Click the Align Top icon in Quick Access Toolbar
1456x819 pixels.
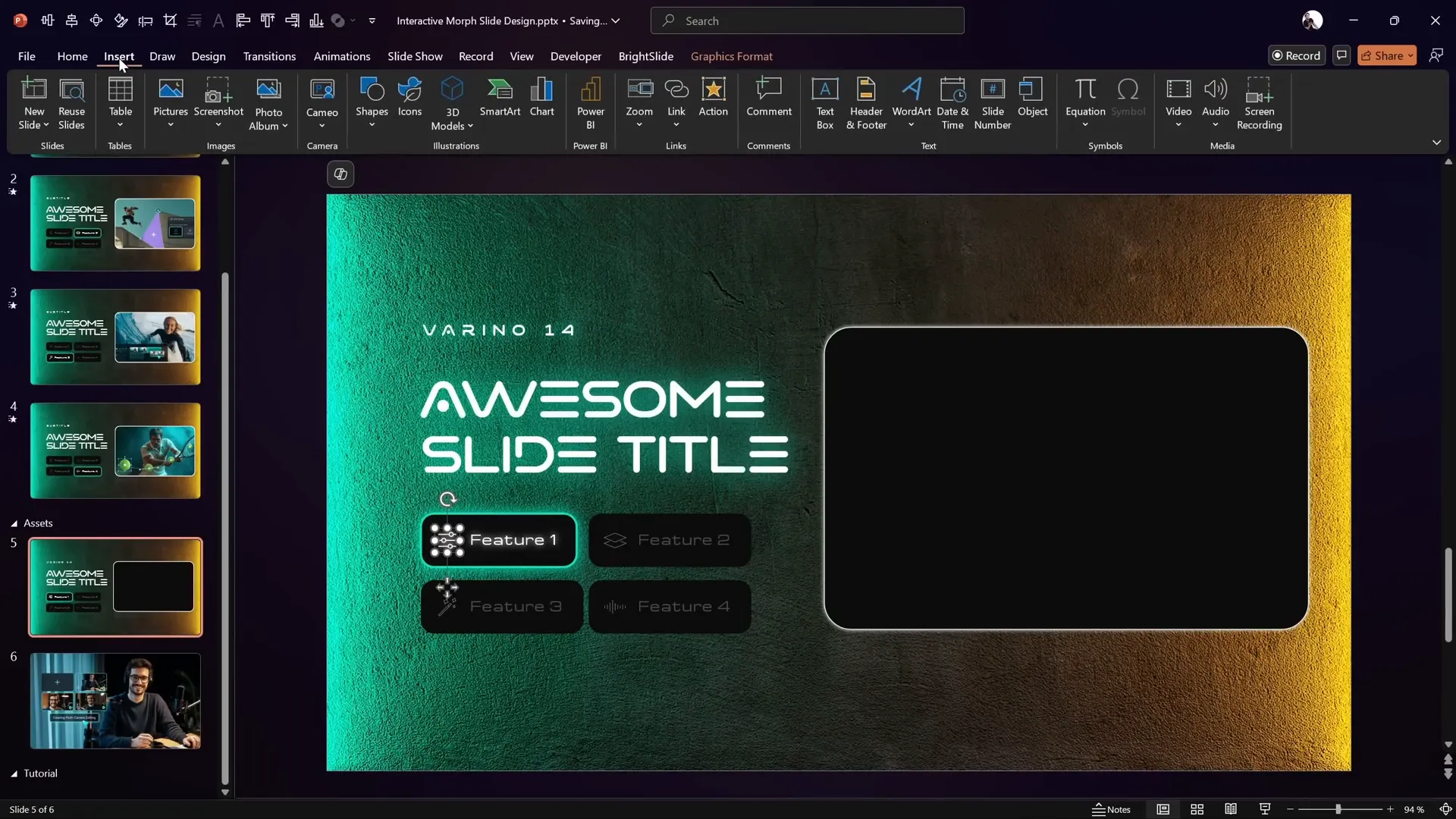tap(267, 20)
